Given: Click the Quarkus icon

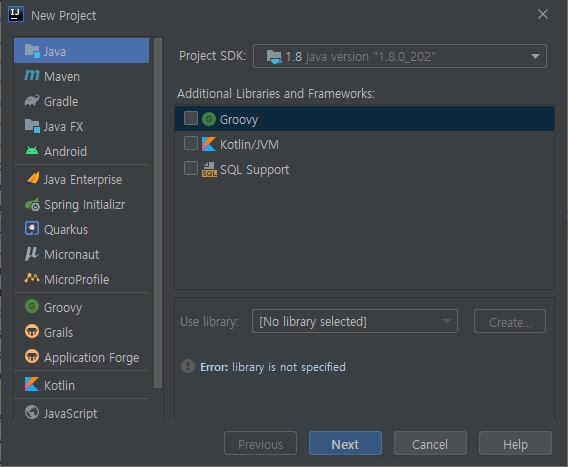Looking at the screenshot, I should [32, 229].
